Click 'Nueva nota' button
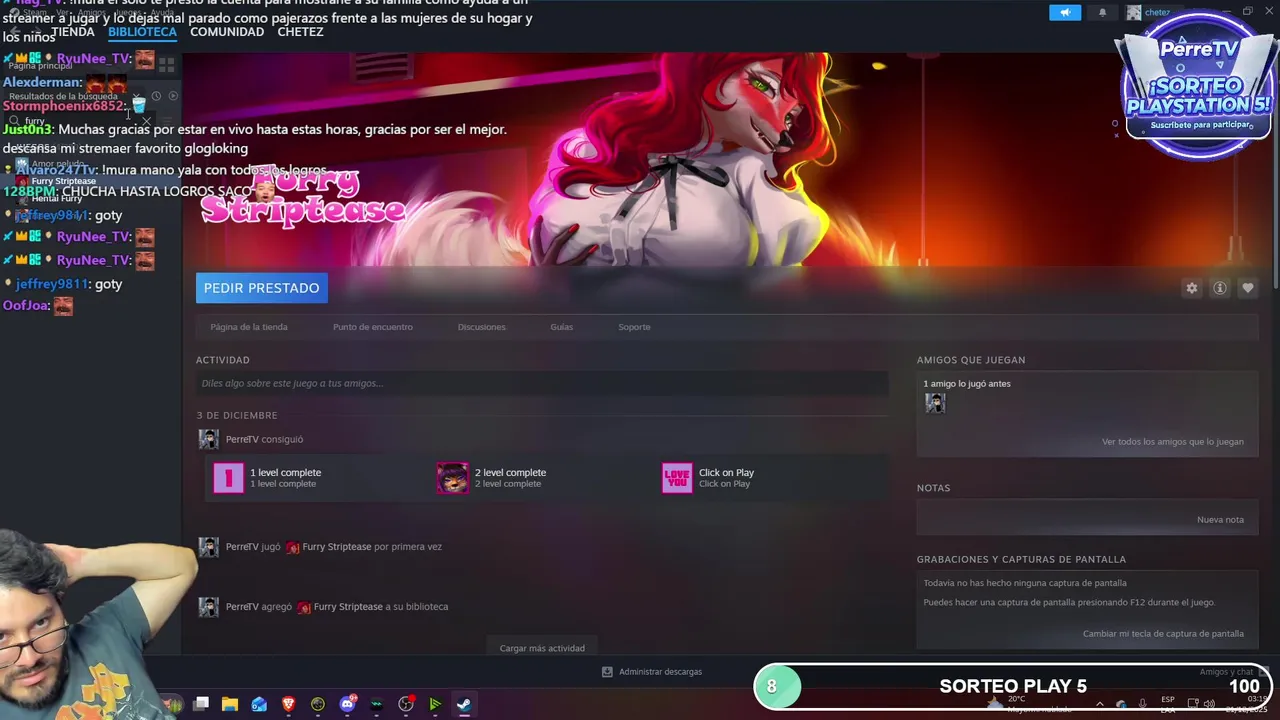Viewport: 1280px width, 720px height. [x=1220, y=520]
